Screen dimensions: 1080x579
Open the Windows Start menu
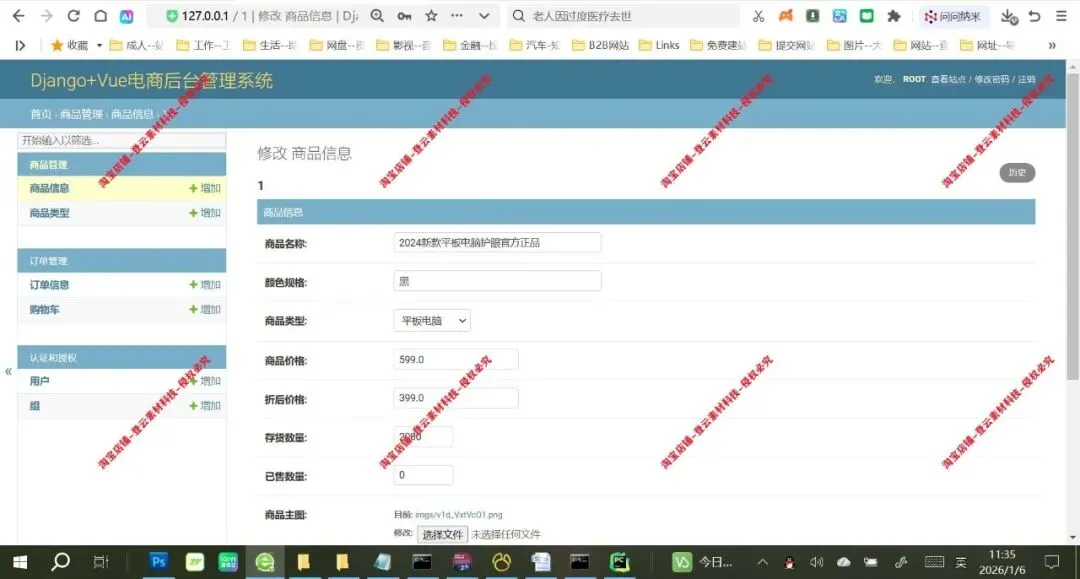click(20, 562)
